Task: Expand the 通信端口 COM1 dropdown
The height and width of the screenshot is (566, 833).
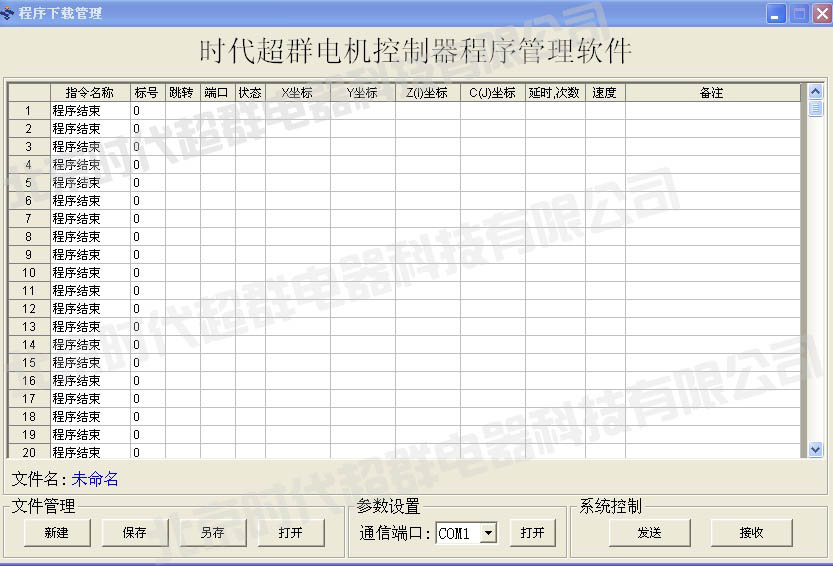Action: 488,534
